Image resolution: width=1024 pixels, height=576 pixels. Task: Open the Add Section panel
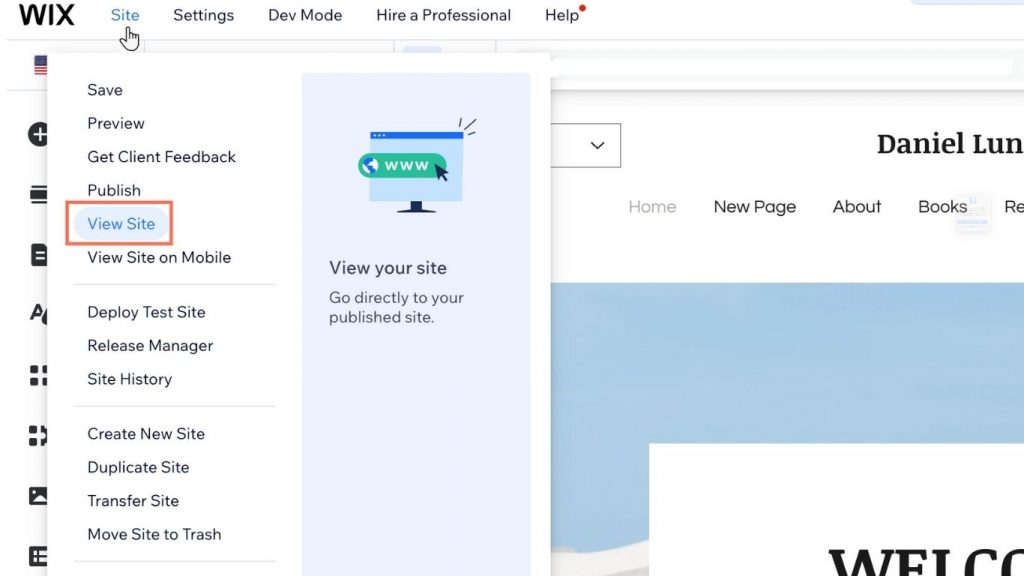[x=40, y=195]
